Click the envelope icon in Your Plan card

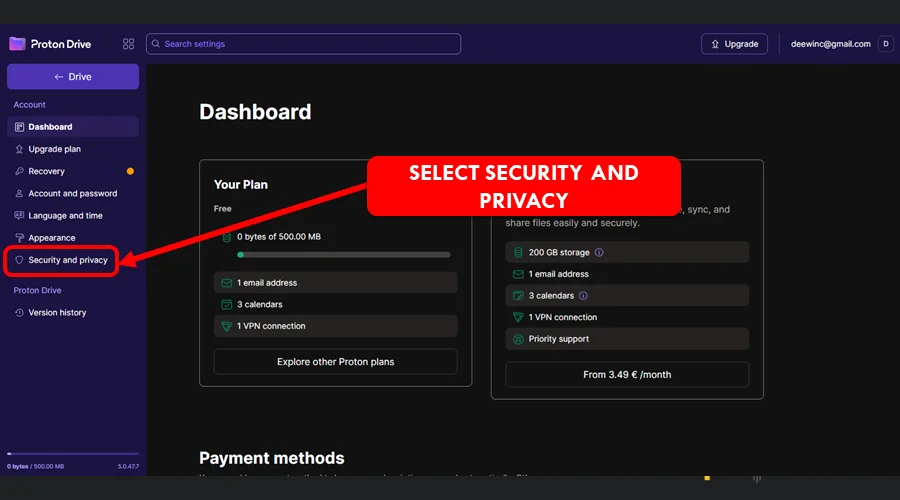coord(227,283)
